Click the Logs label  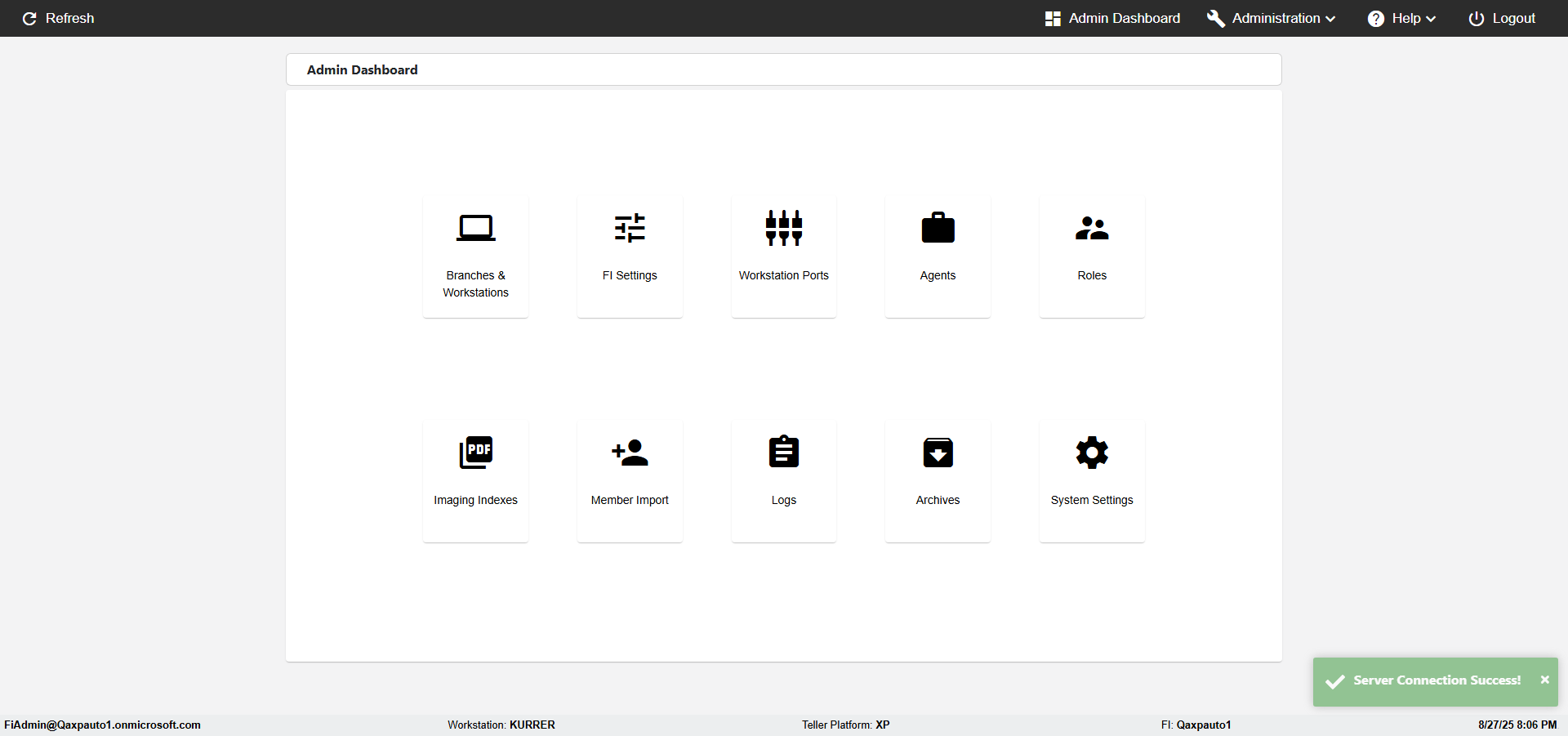pos(784,500)
